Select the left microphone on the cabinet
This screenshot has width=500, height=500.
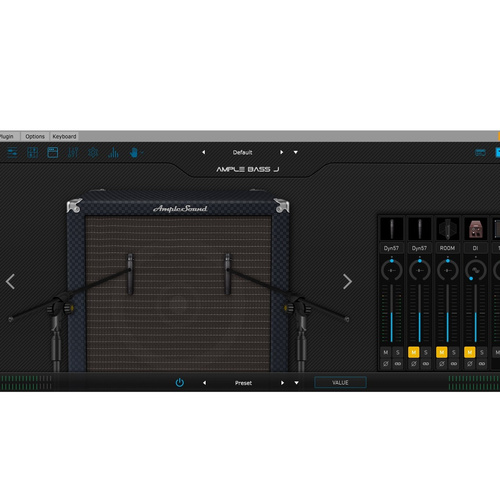[x=130, y=274]
